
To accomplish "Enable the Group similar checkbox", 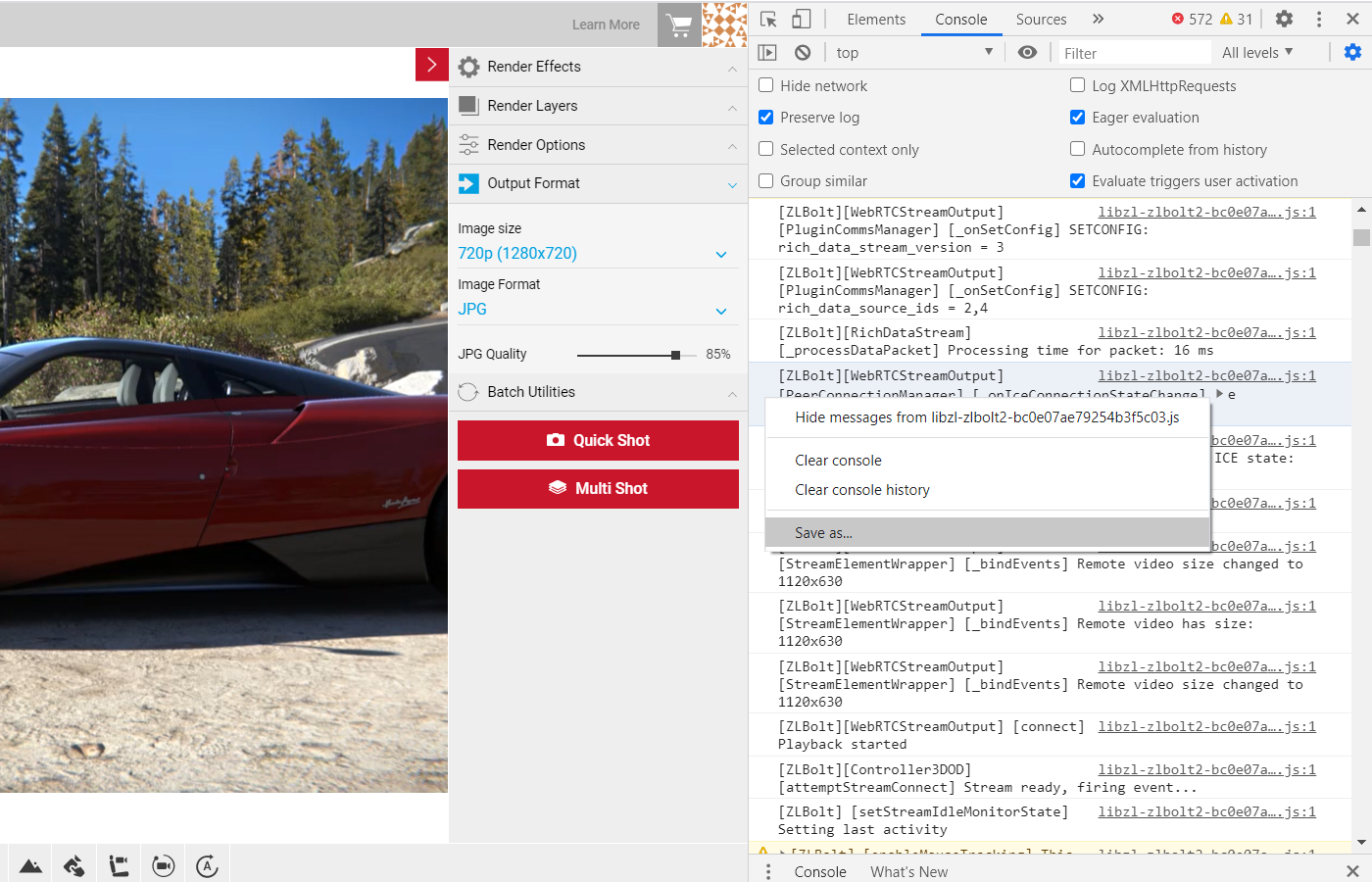I will coord(766,180).
